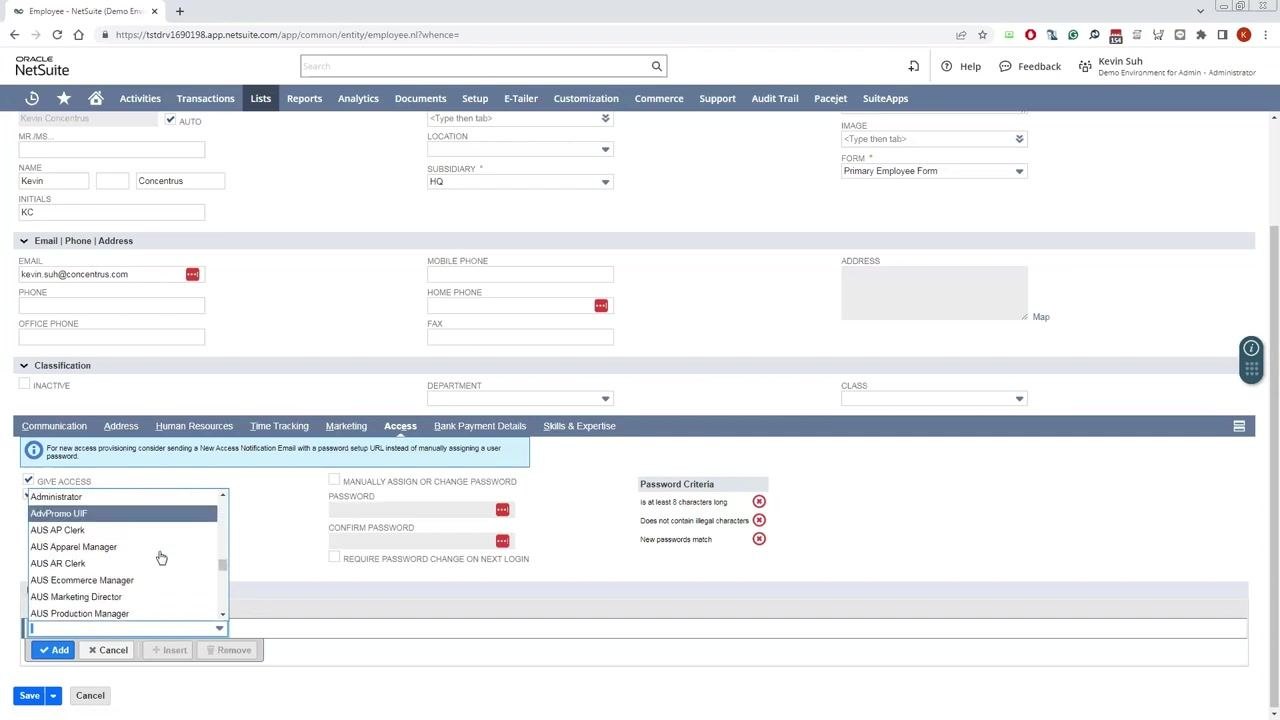
Task: Bookmark this page with the star icon
Action: pos(982,35)
